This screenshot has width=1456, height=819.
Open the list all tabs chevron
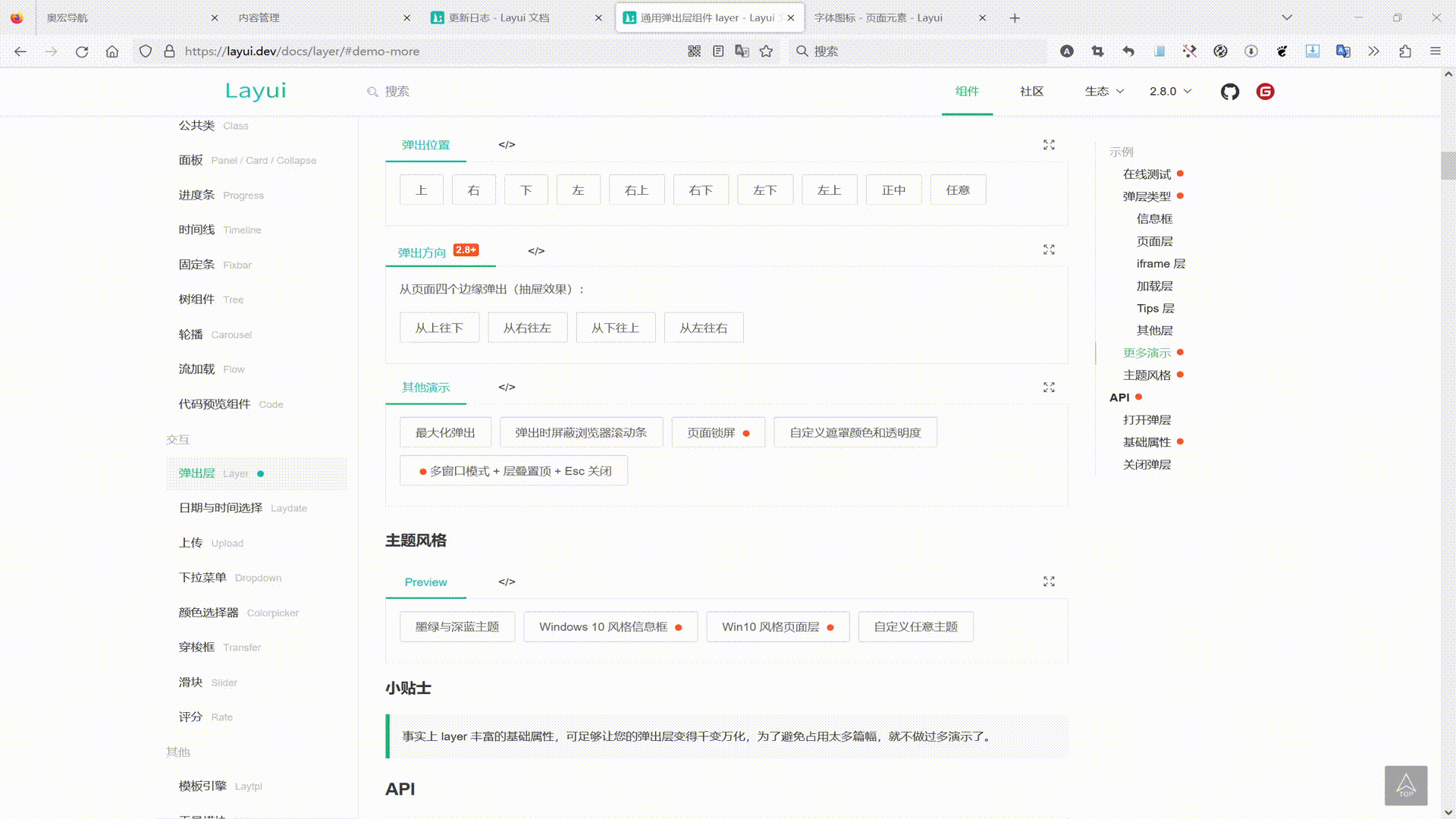[x=1287, y=17]
